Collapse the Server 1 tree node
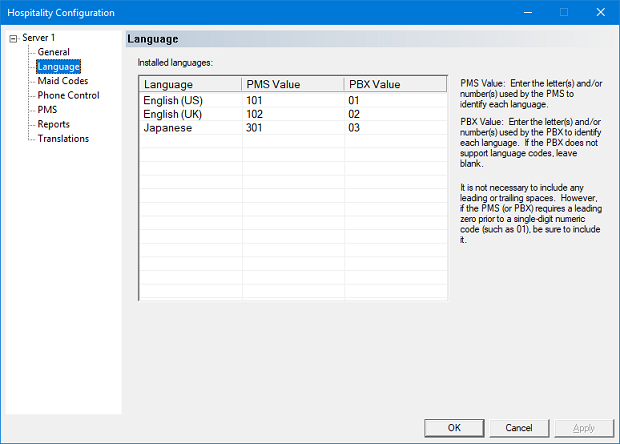 click(12, 38)
